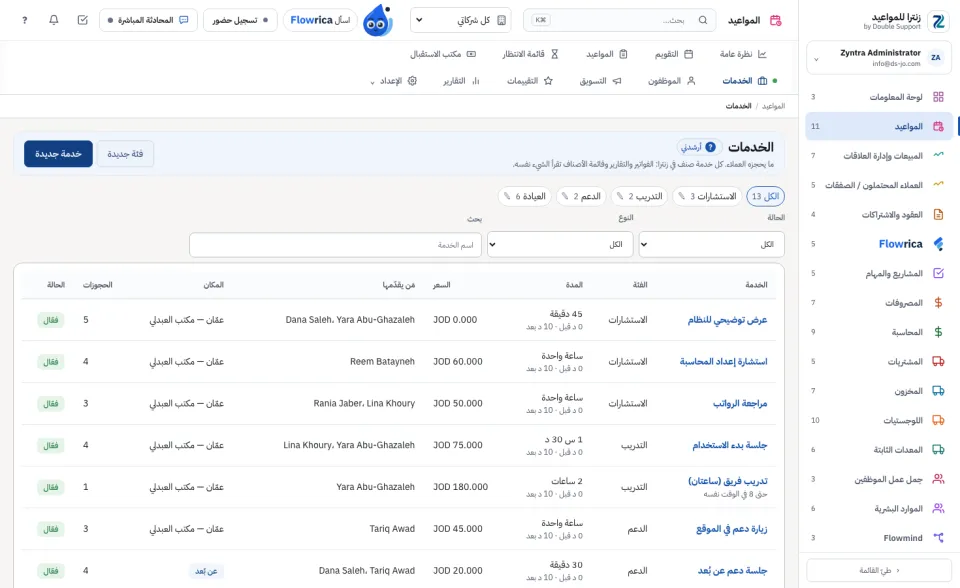Viewport: 960px width, 588px height.
Task: Open لوحة المعلومات dashboard sidebar icon
Action: click(938, 97)
